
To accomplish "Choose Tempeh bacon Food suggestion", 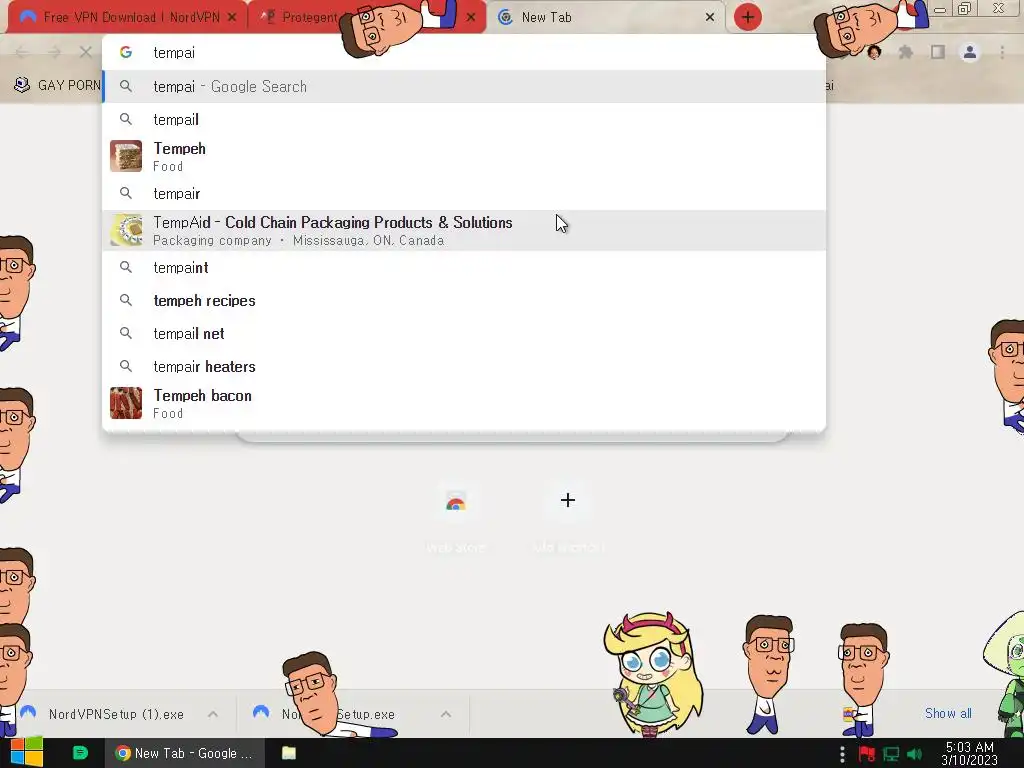I will coord(464,404).
